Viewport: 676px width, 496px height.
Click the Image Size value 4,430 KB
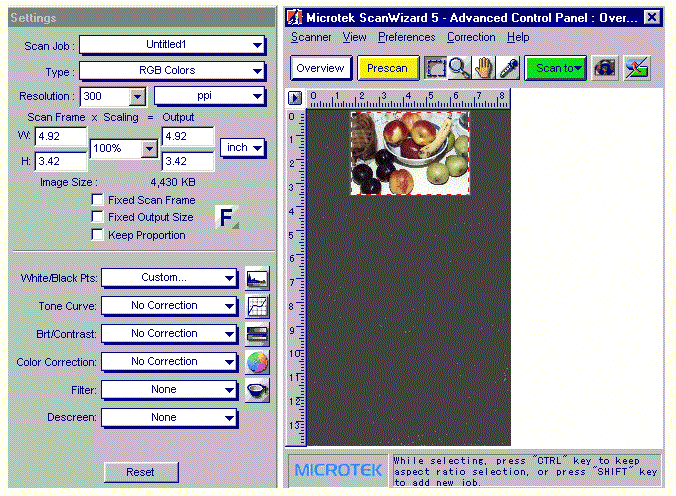coord(173,182)
